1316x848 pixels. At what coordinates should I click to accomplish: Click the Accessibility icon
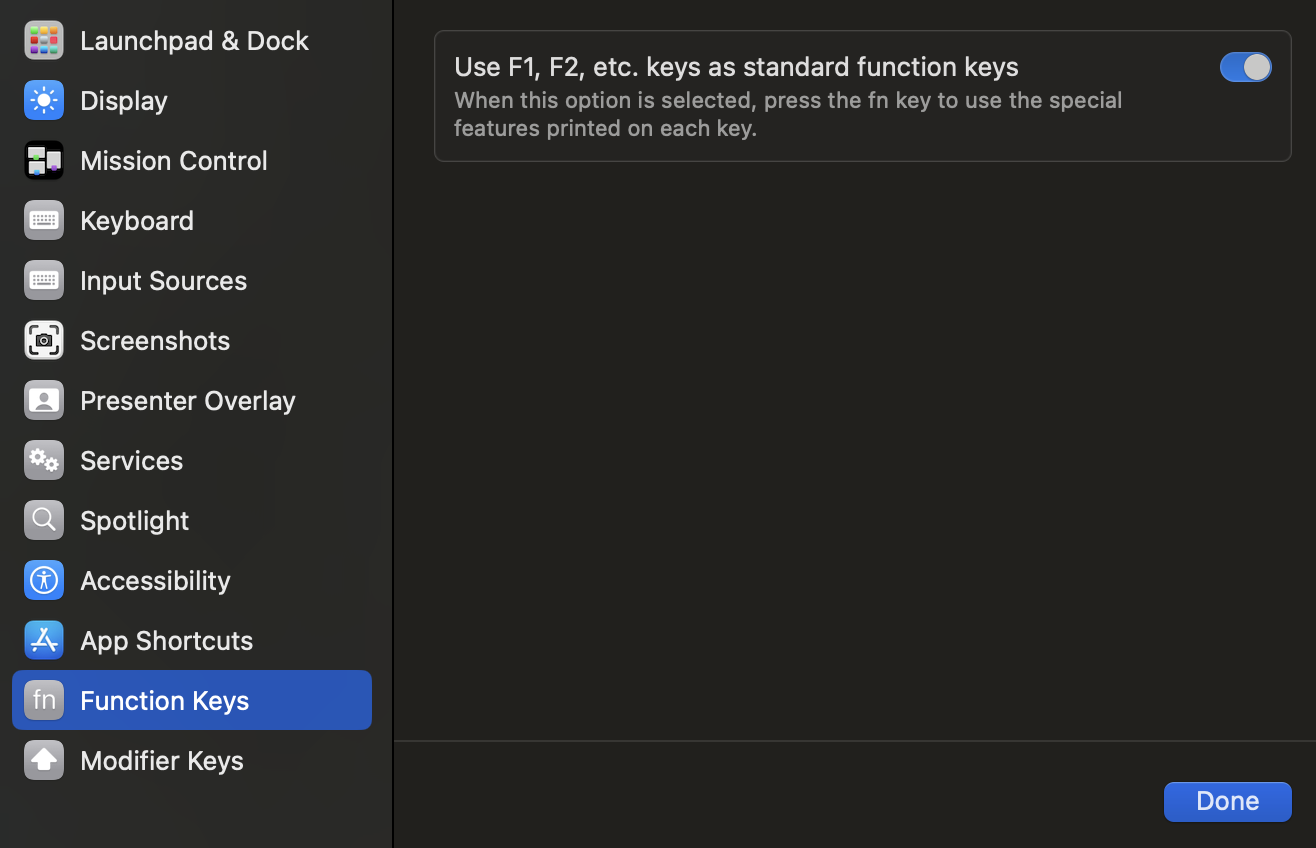(x=44, y=580)
